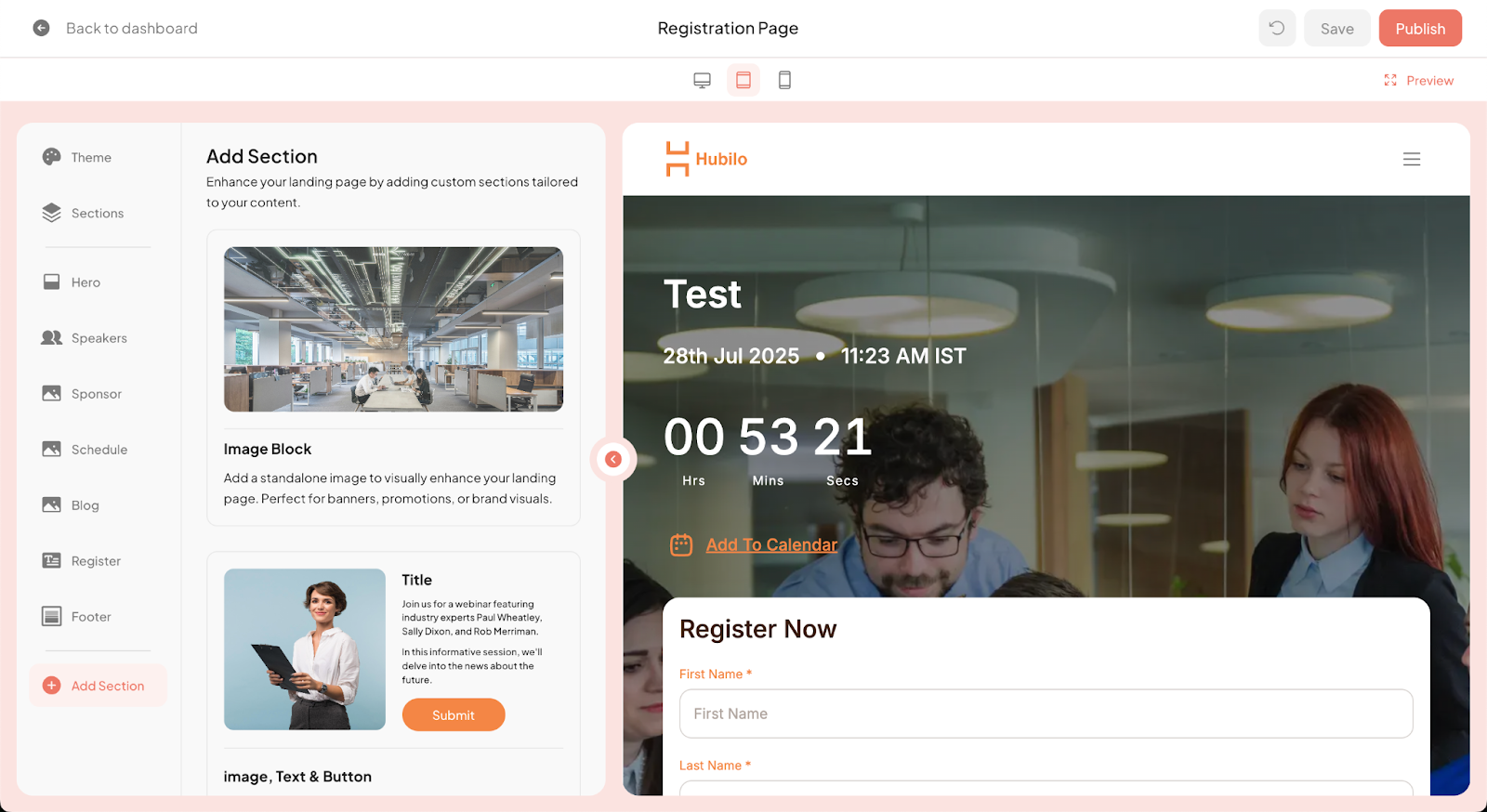1487x812 pixels.
Task: Switch to mobile phone preview icon
Action: (784, 80)
